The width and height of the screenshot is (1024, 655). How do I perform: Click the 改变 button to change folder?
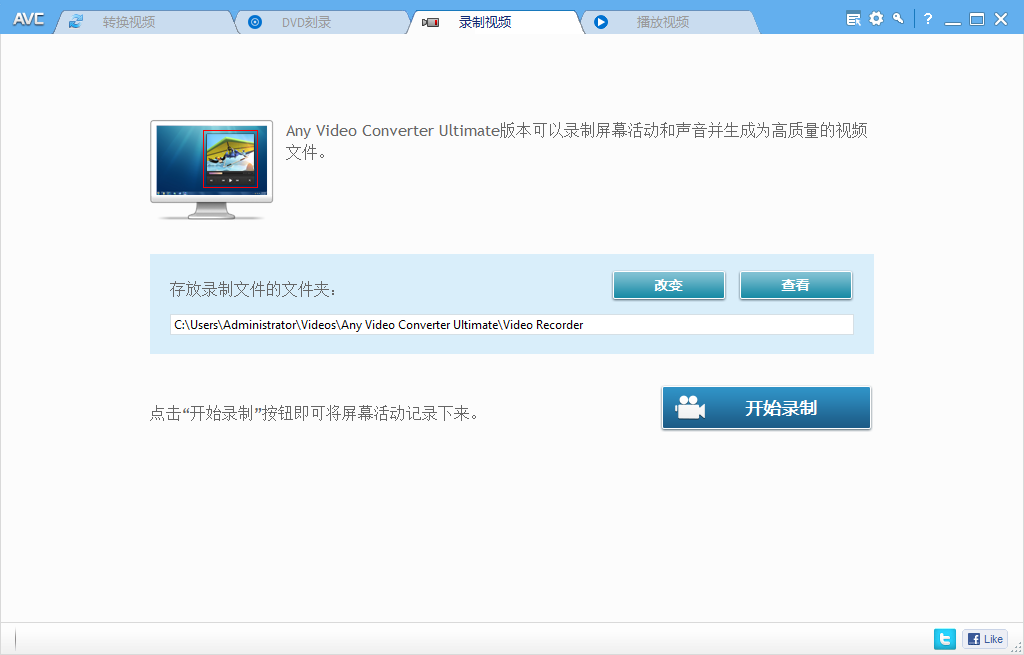(x=668, y=285)
